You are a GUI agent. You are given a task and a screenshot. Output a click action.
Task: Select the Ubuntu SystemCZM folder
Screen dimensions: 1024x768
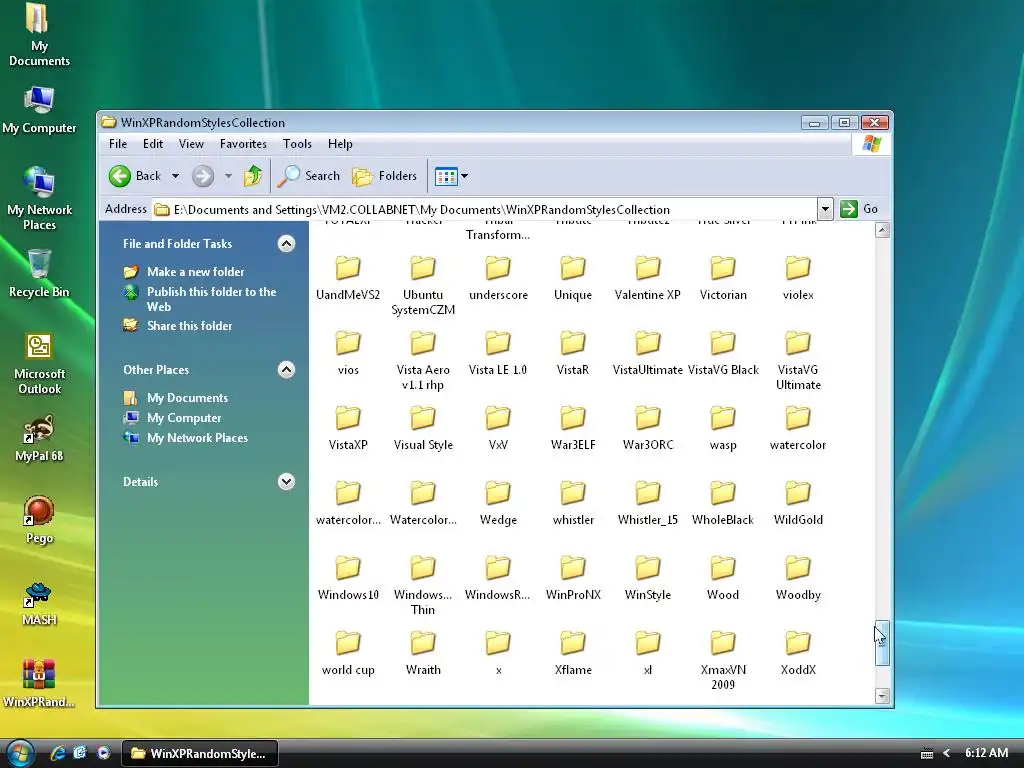pyautogui.click(x=423, y=285)
